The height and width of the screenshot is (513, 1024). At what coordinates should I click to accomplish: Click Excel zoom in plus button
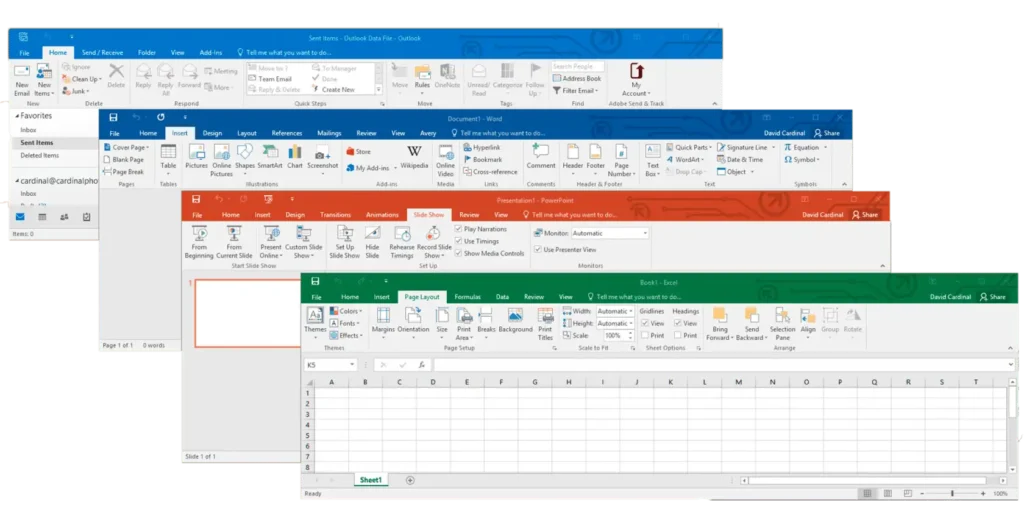tap(983, 494)
